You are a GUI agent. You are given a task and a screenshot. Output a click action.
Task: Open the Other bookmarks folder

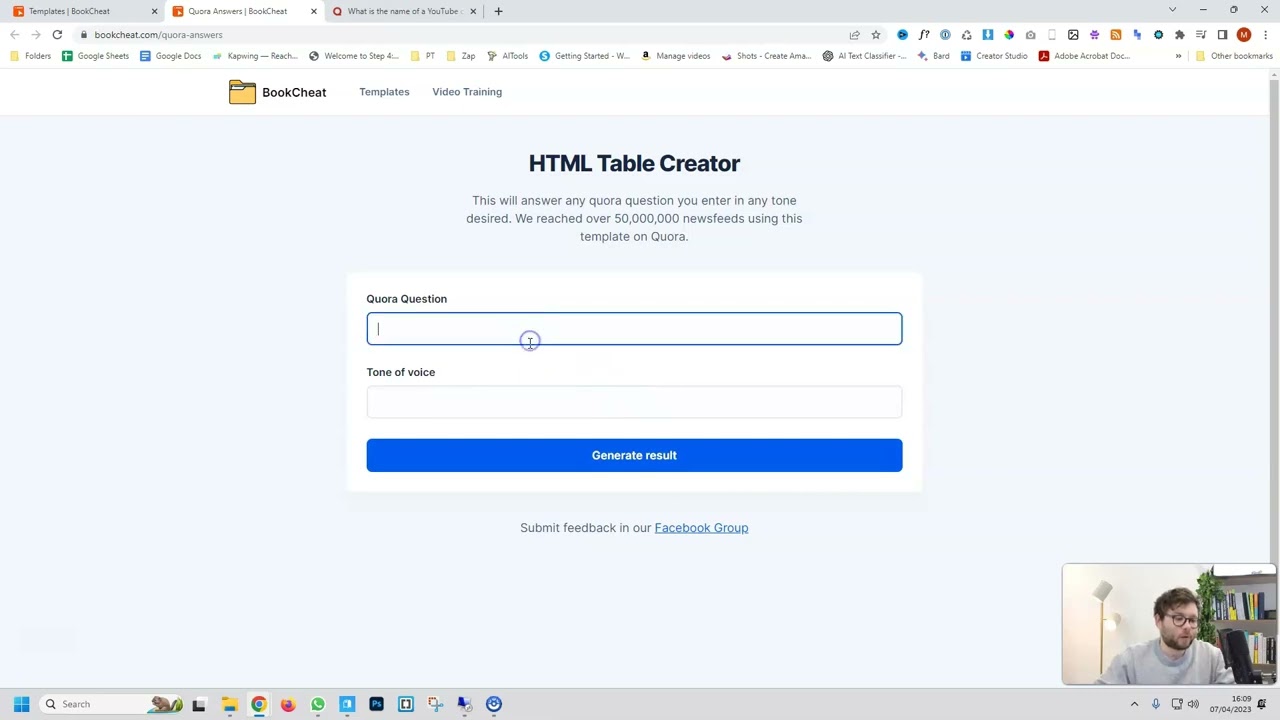point(1234,56)
